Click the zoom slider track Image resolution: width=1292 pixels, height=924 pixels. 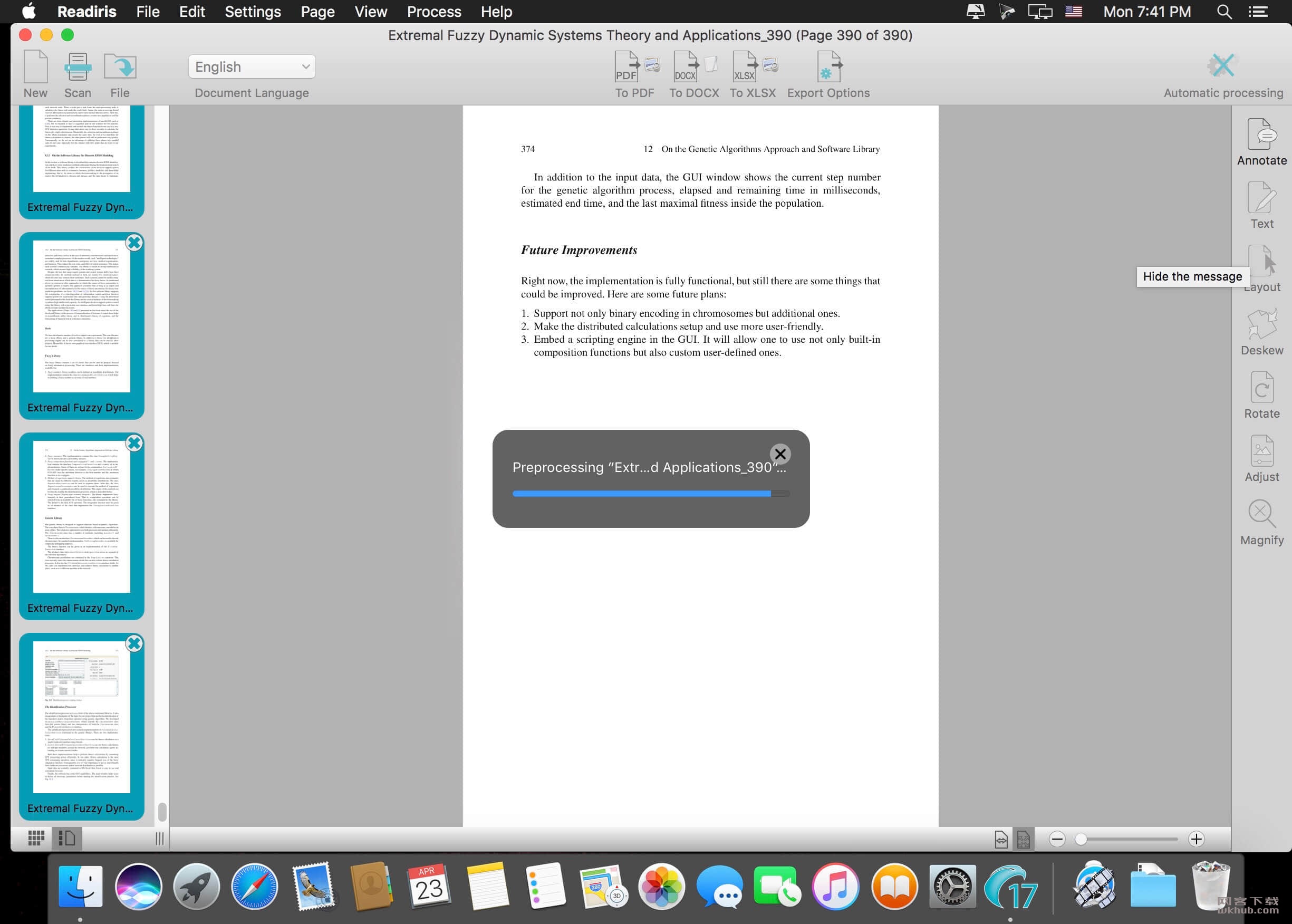[1126, 839]
